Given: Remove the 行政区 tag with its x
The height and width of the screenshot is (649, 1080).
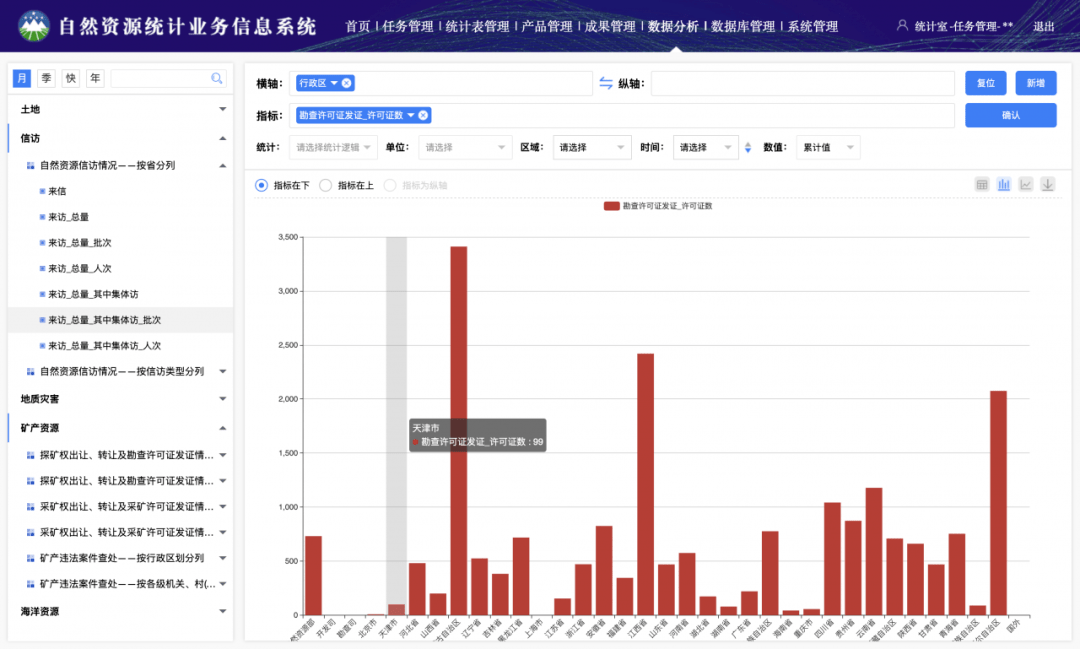Looking at the screenshot, I should pos(346,83).
